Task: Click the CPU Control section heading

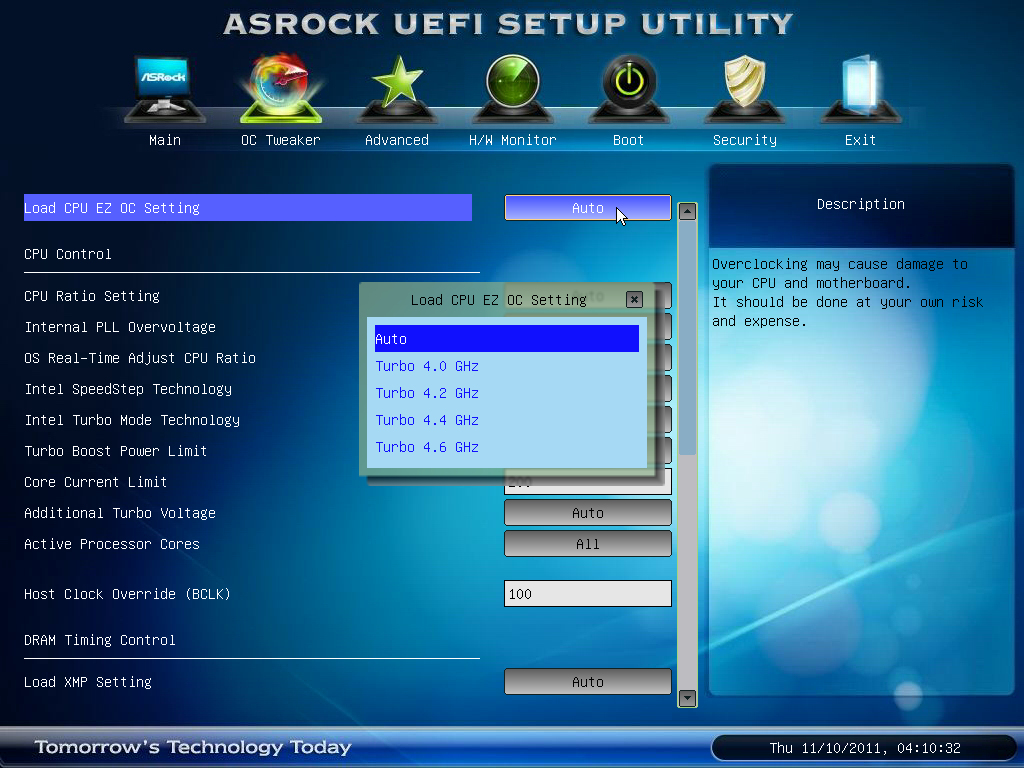Action: point(68,254)
